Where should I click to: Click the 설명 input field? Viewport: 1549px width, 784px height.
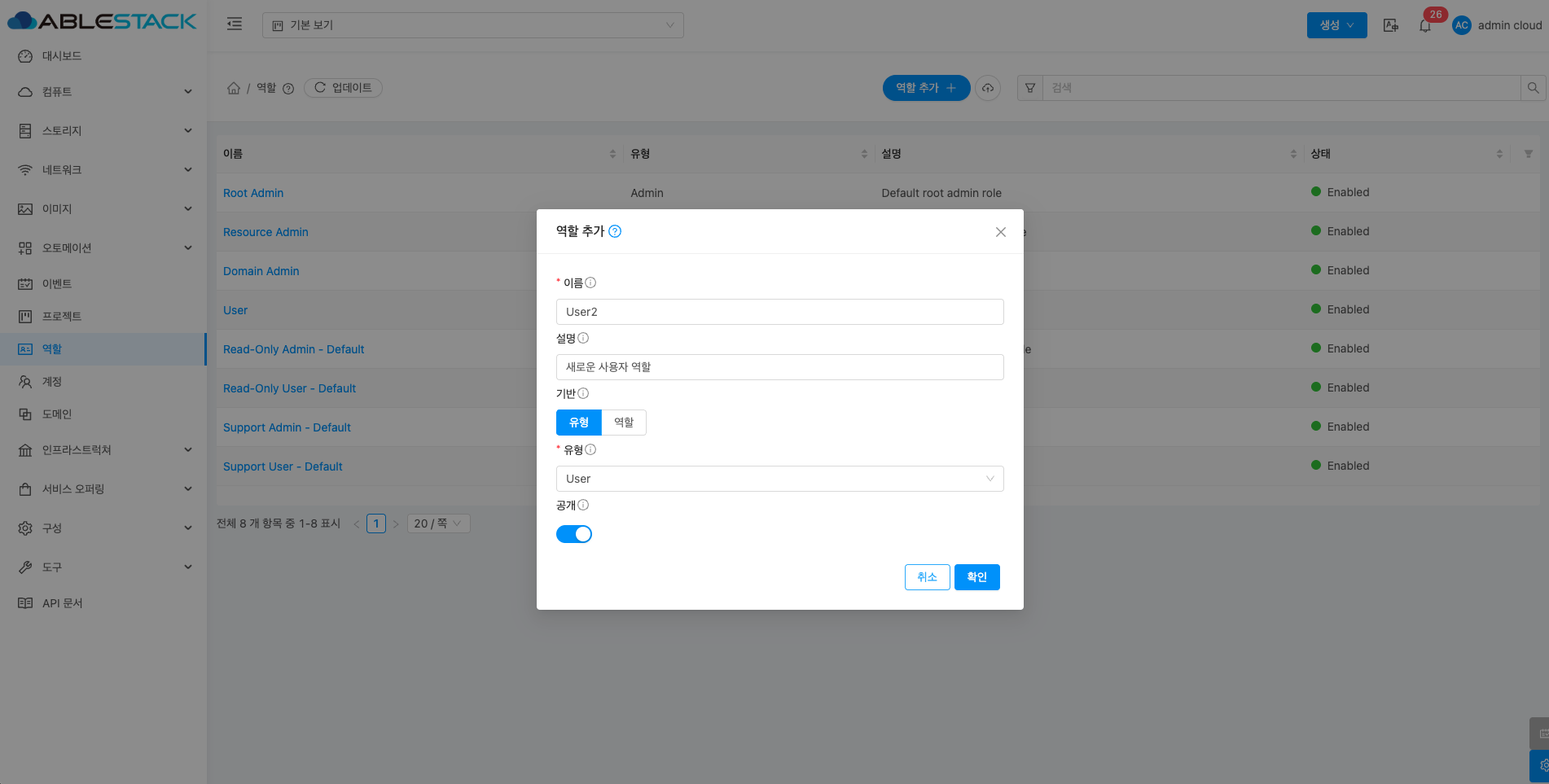pos(779,367)
